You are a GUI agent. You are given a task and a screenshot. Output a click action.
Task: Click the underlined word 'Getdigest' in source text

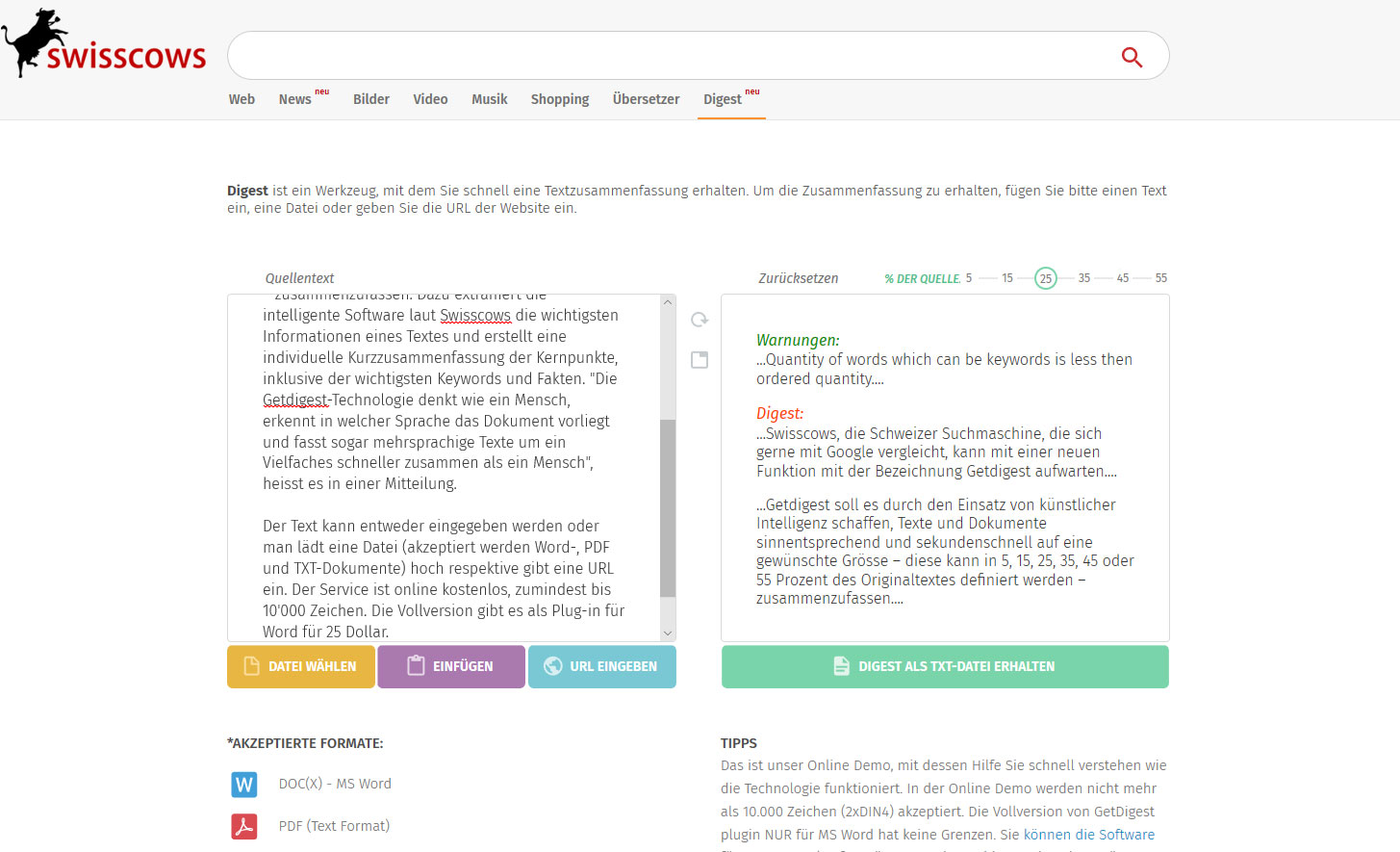(296, 400)
